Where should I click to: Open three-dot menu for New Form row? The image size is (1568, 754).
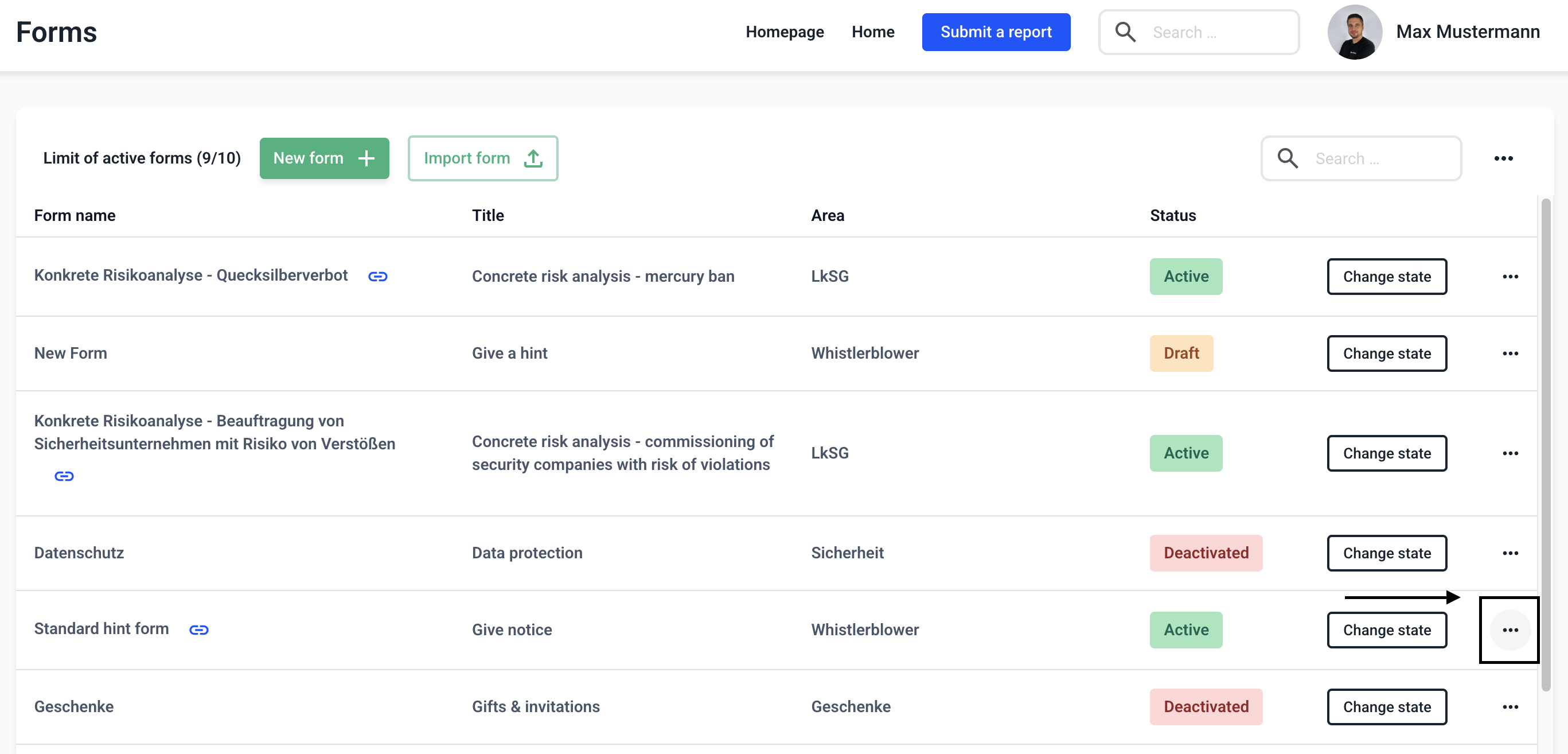[1510, 353]
